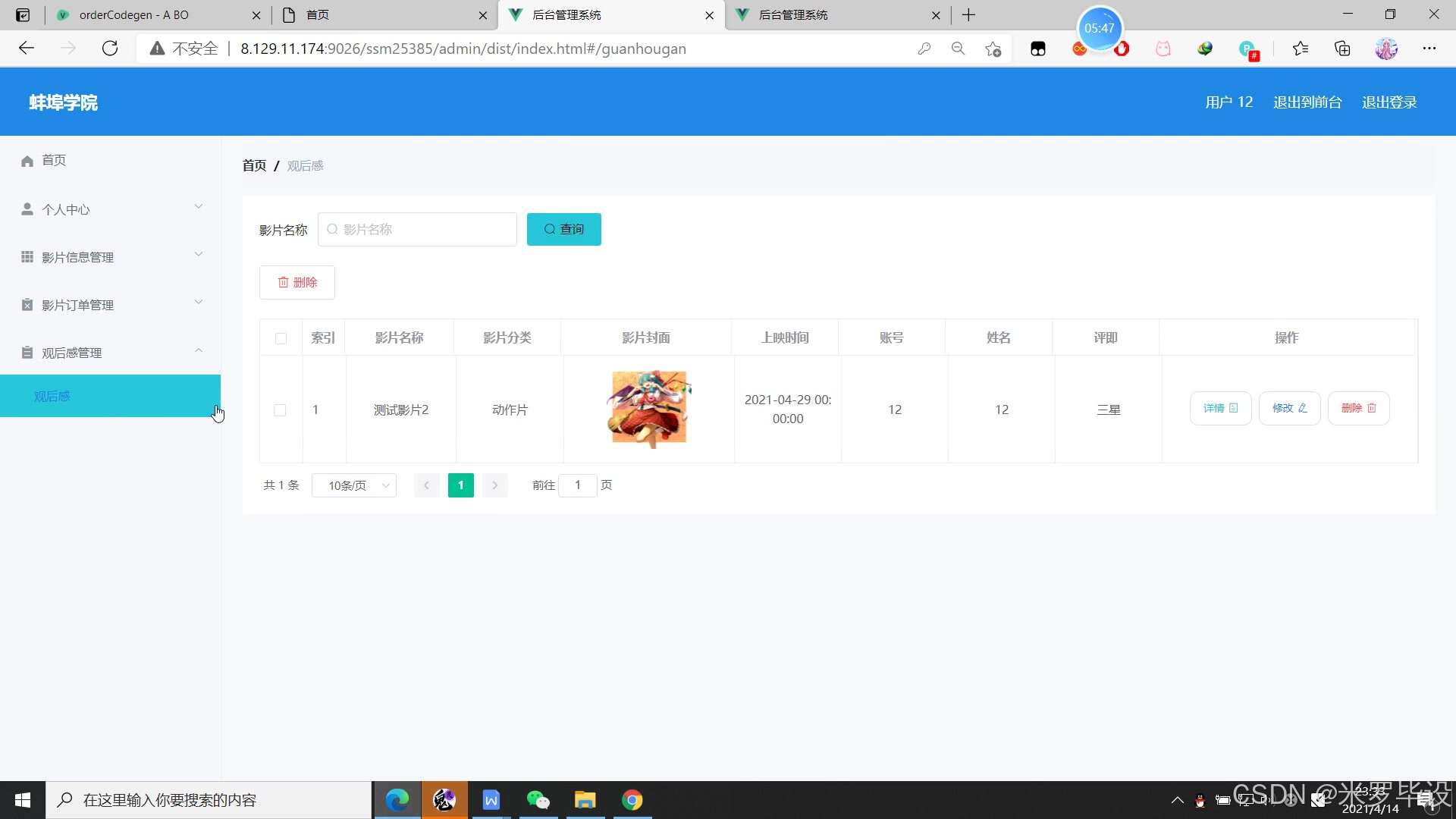Click the movie cover thumbnail image
1456x819 pixels.
[649, 409]
